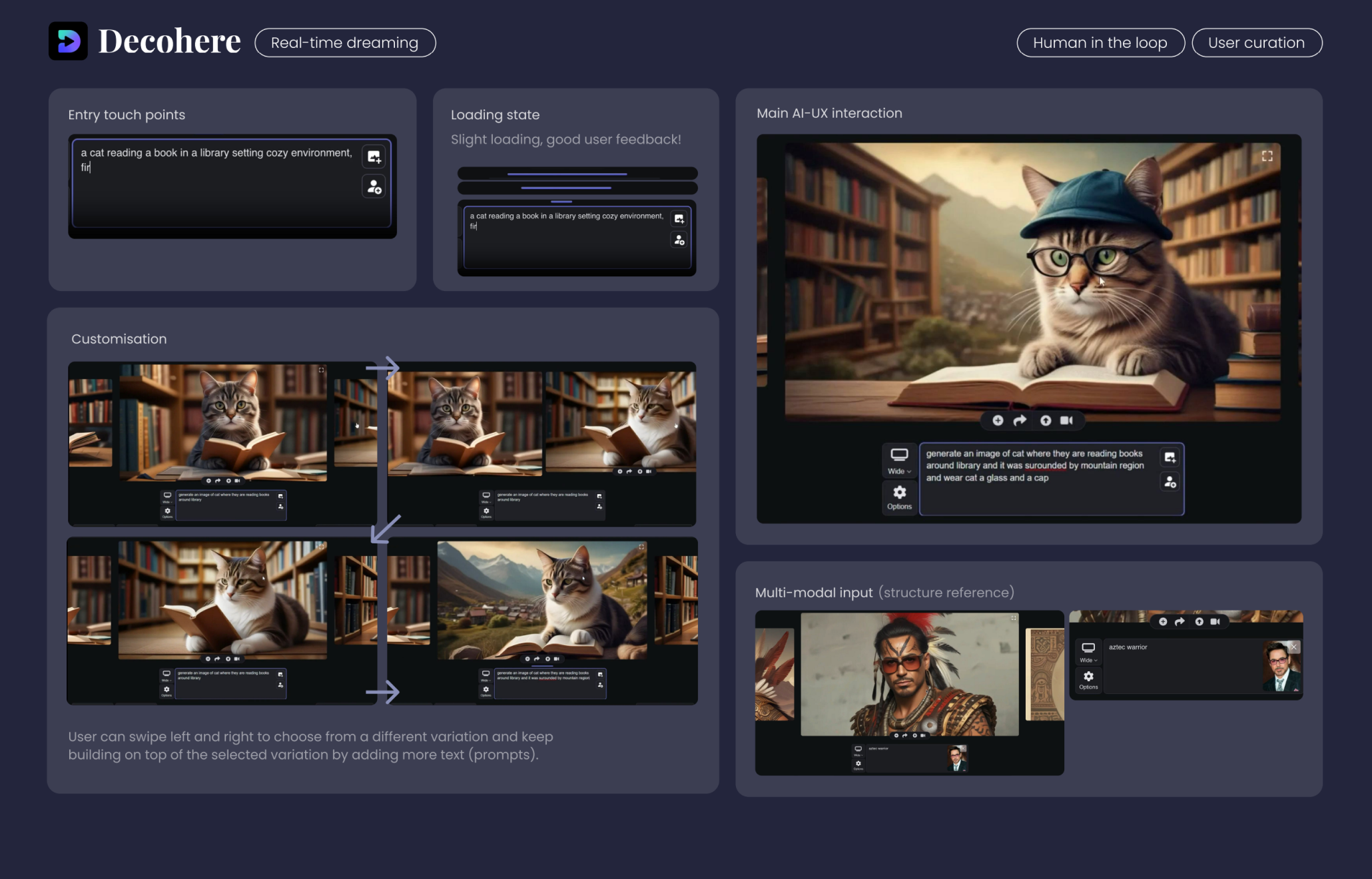The height and width of the screenshot is (879, 1372).
Task: Click the User curation pill button
Action: 1256,43
